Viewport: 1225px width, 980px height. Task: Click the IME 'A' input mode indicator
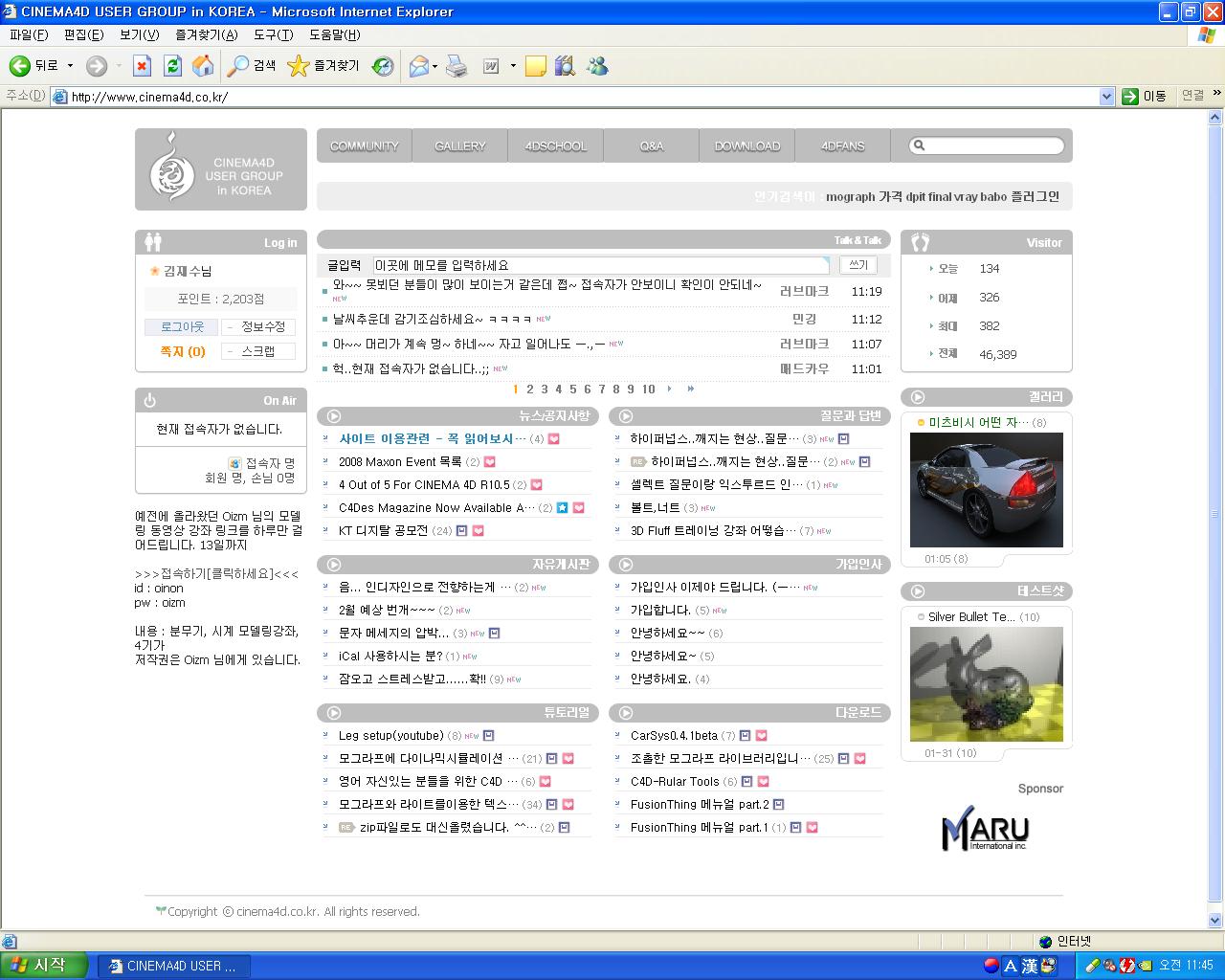click(x=1010, y=966)
